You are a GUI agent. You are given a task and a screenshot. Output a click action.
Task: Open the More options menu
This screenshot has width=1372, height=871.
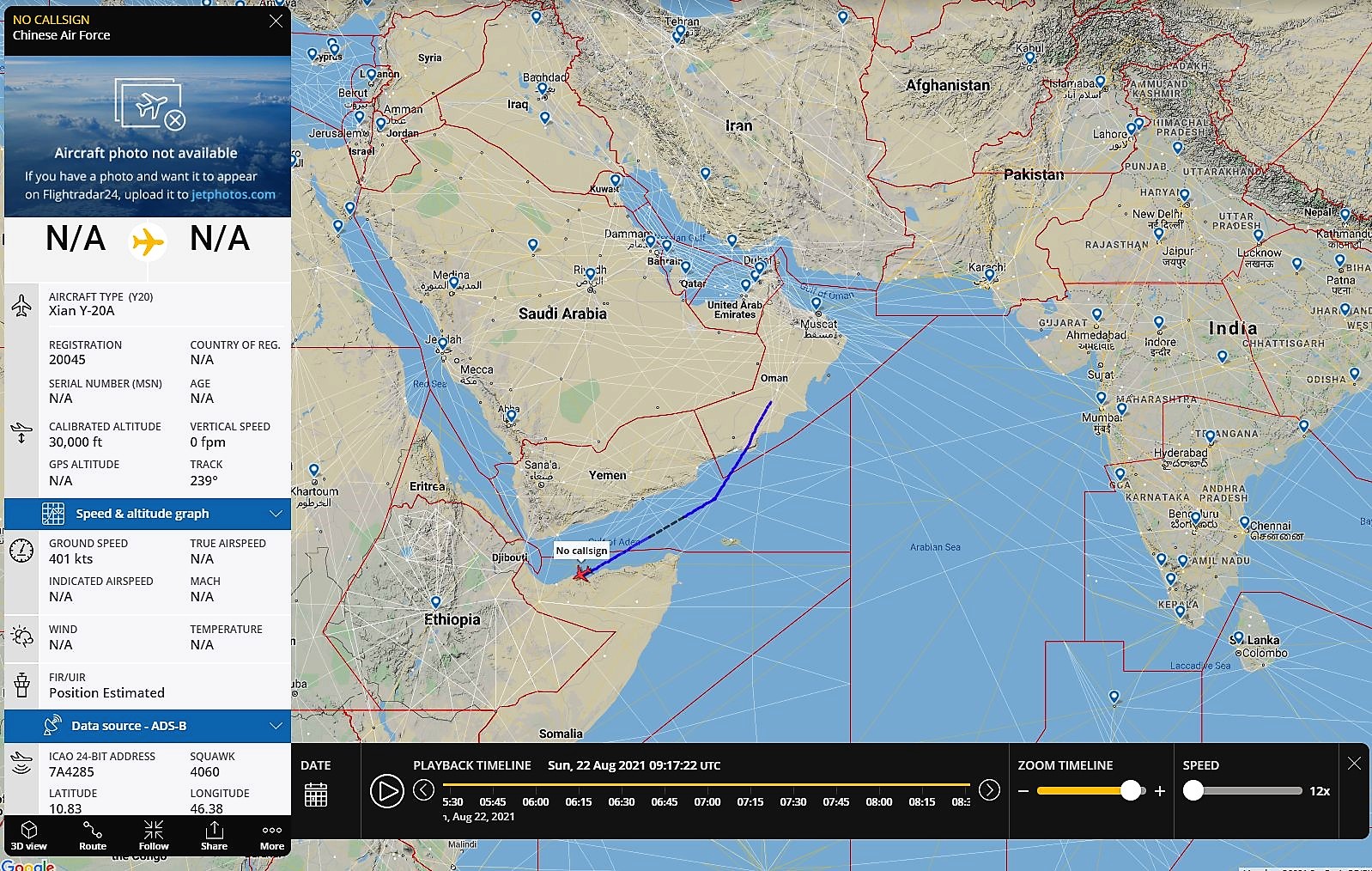pos(272,835)
